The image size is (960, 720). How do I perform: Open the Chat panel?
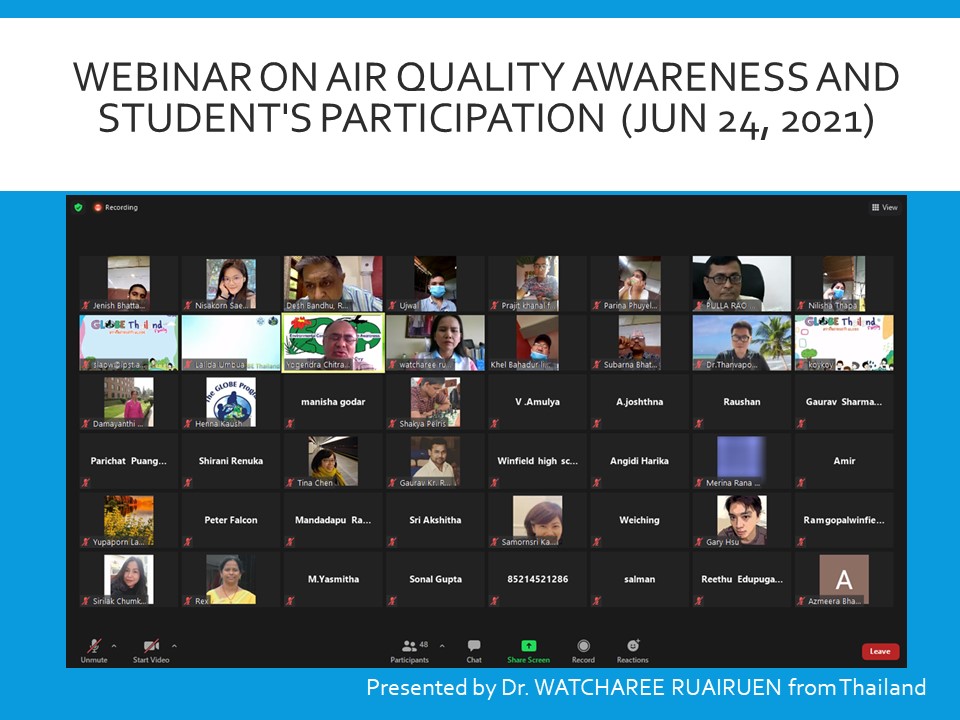(x=474, y=646)
